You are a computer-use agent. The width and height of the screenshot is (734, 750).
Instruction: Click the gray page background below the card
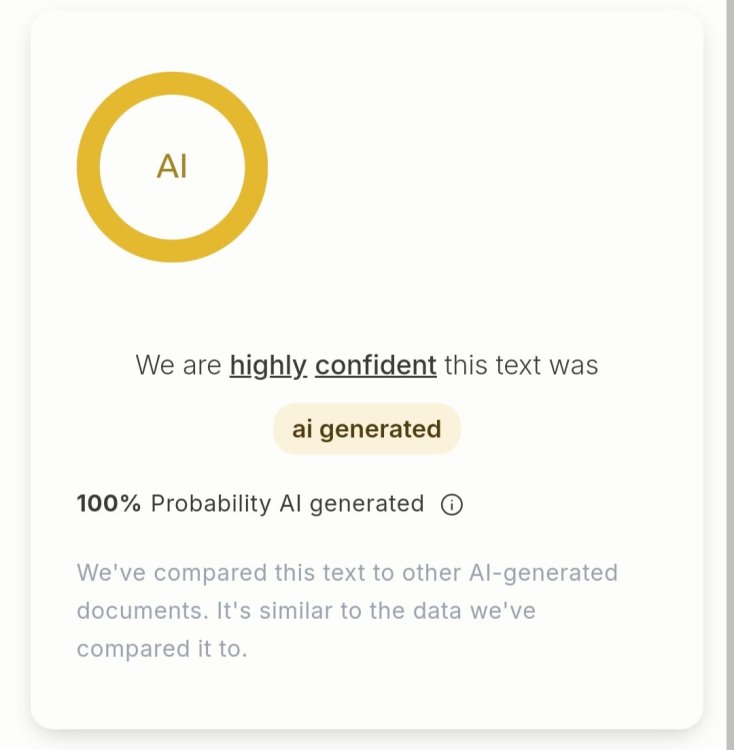(x=366, y=740)
